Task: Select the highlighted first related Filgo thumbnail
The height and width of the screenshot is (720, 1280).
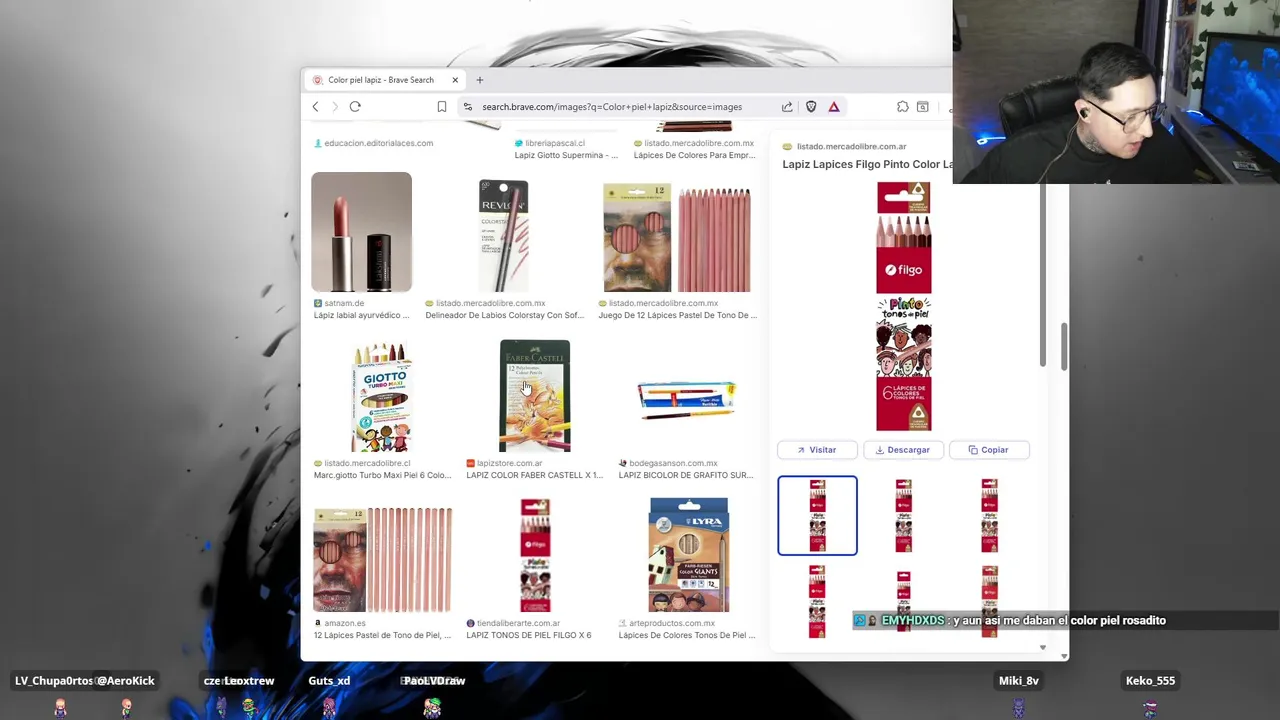Action: click(x=817, y=515)
